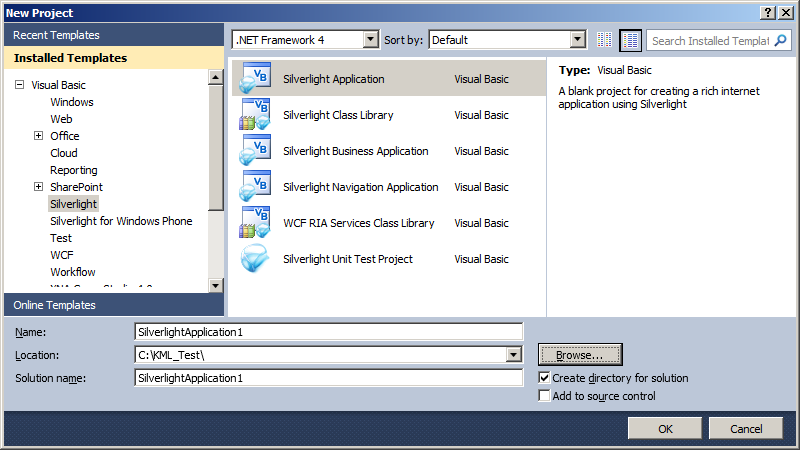Close the New Project dialog

point(786,13)
